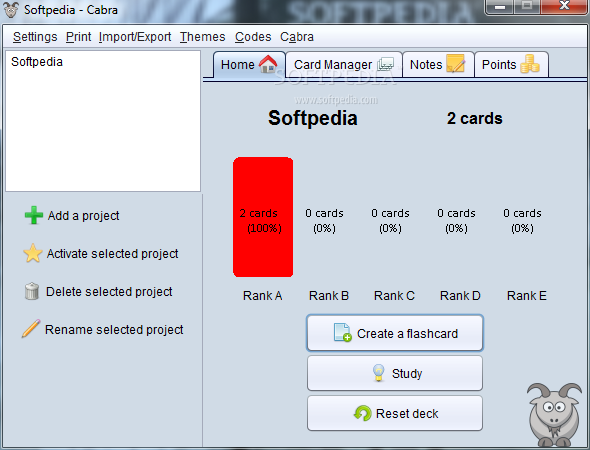Click the Cabra goat mascot image
The image size is (590, 450).
pyautogui.click(x=554, y=415)
